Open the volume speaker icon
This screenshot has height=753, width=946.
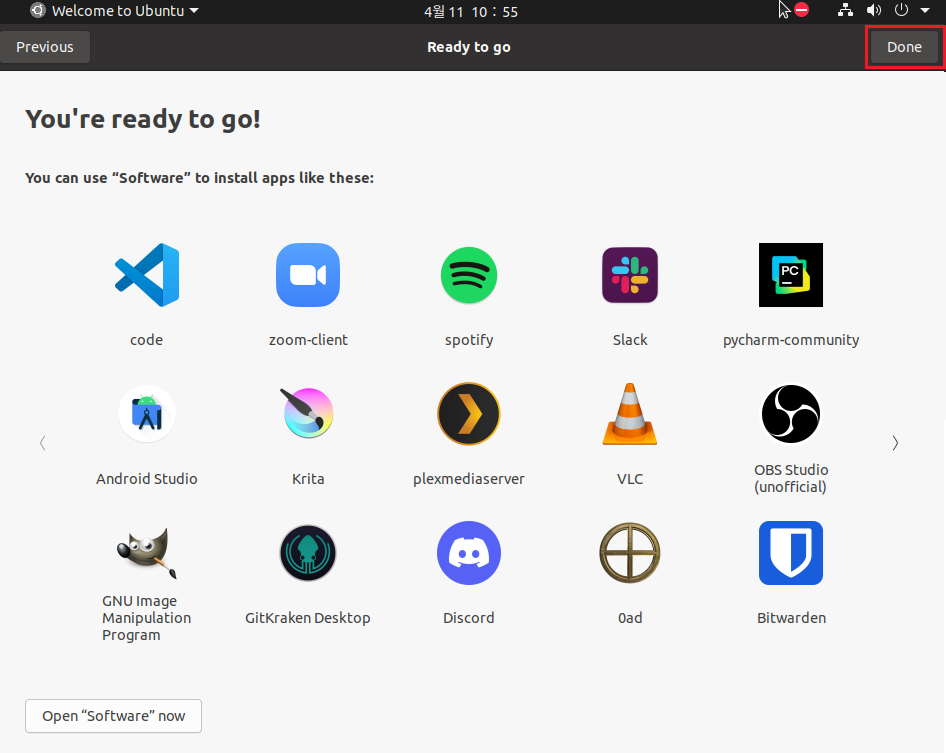click(x=874, y=10)
